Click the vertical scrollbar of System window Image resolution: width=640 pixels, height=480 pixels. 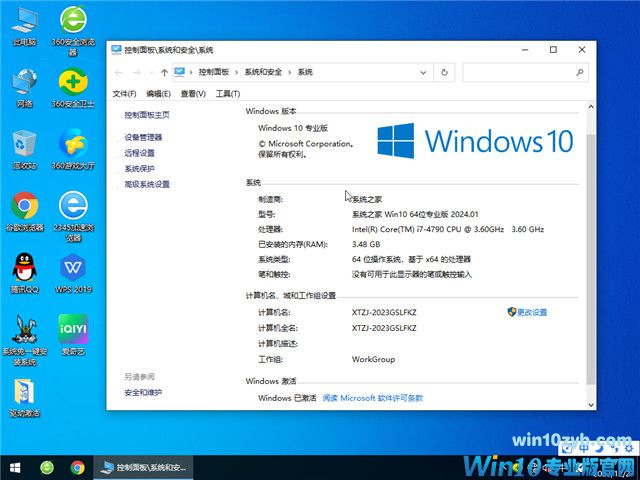(x=591, y=259)
